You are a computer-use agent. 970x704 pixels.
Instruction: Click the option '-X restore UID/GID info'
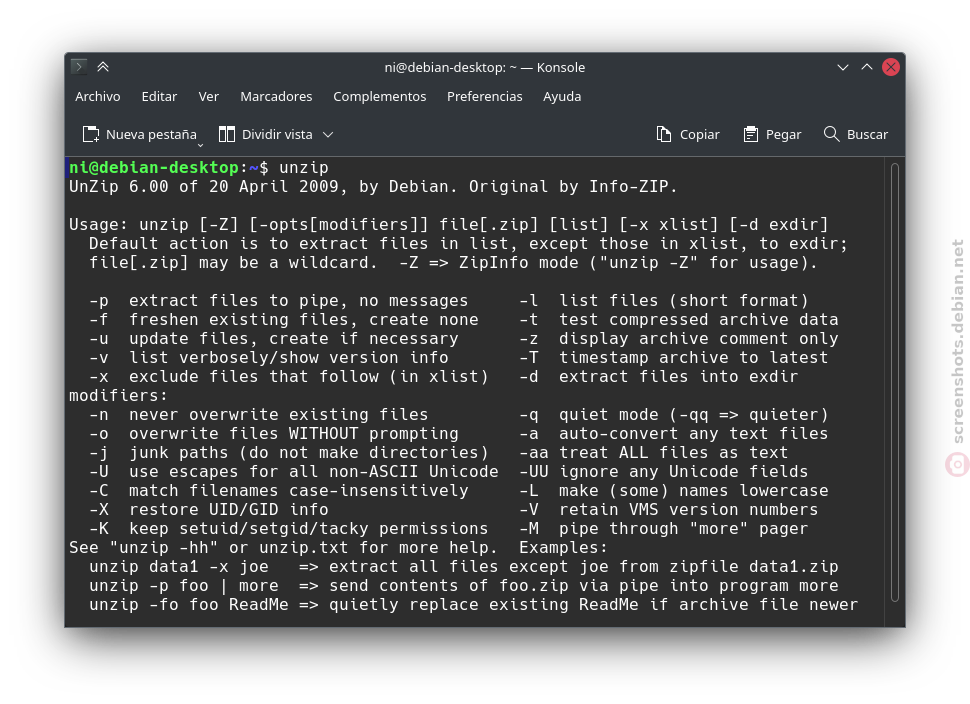[209, 510]
